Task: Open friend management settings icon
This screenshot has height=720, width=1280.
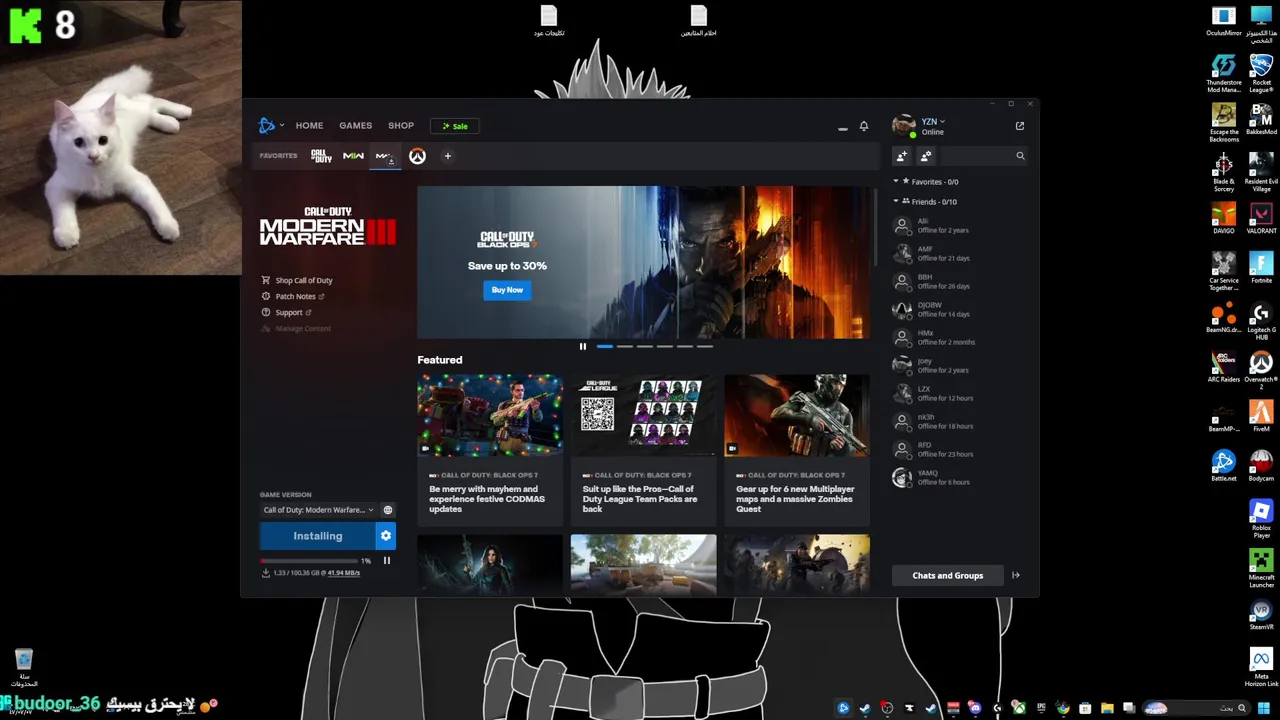Action: click(x=926, y=156)
